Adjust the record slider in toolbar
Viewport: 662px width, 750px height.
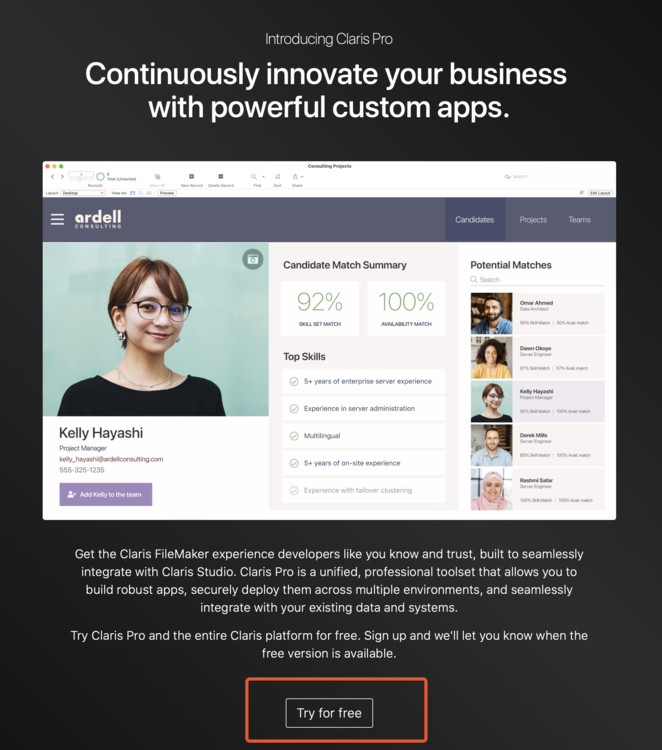81,177
